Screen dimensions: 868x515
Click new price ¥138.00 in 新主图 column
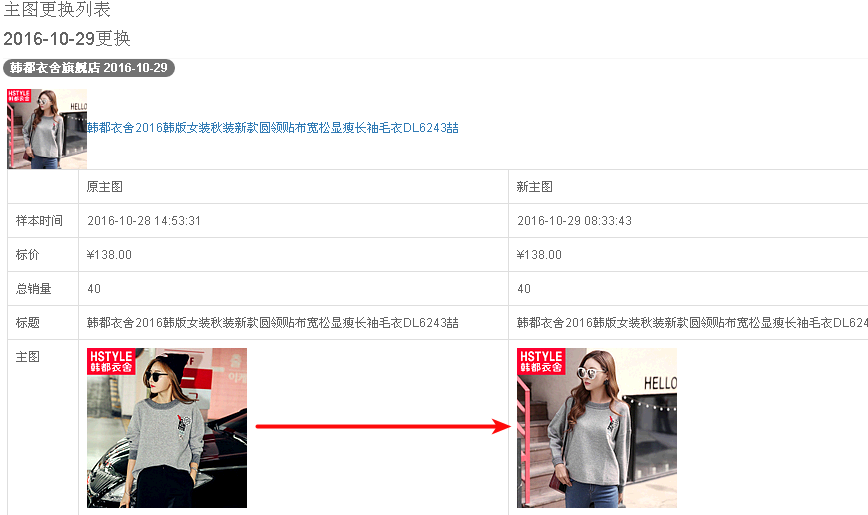pyautogui.click(x=539, y=255)
